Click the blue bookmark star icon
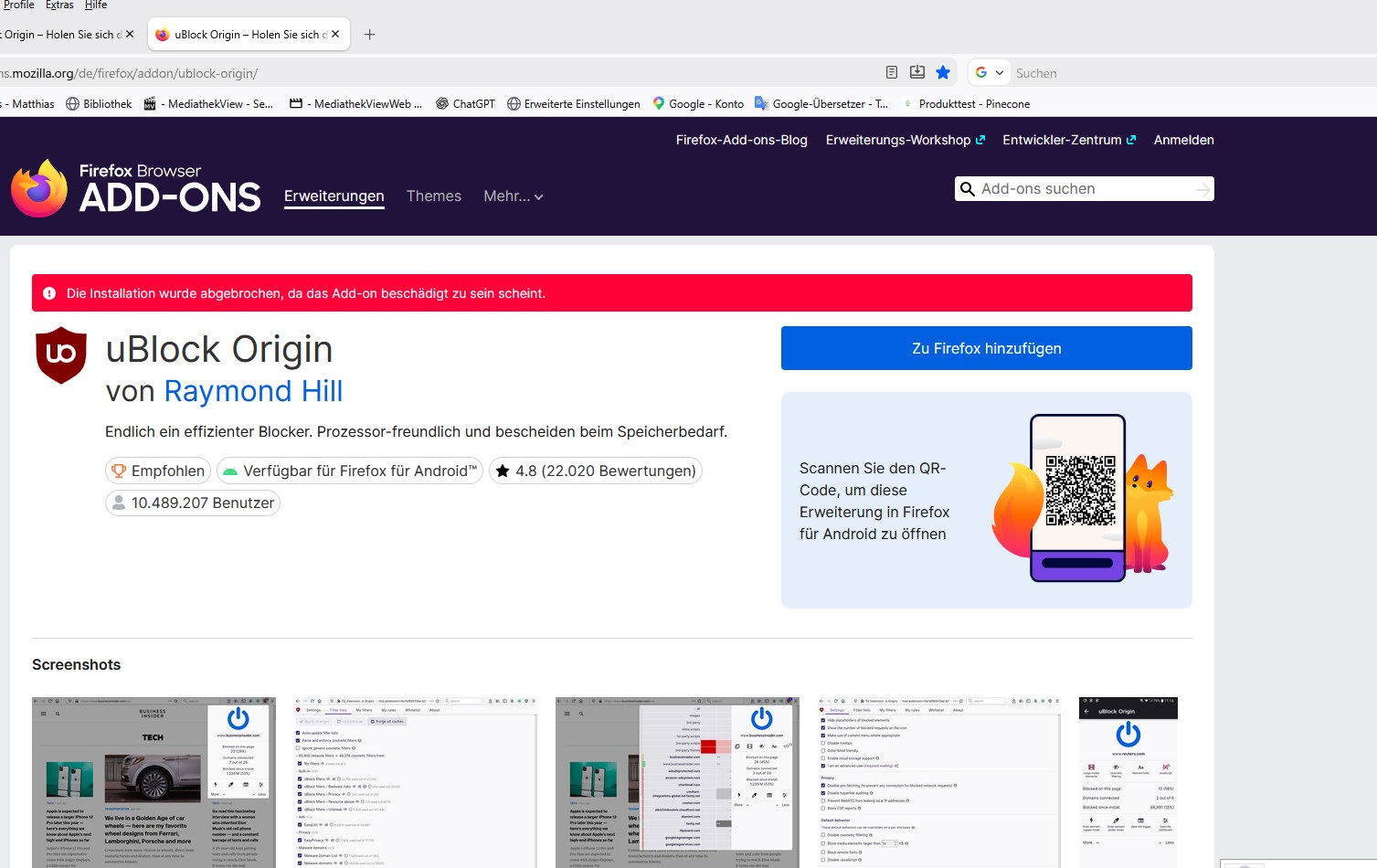This screenshot has height=868, width=1377. click(x=943, y=73)
